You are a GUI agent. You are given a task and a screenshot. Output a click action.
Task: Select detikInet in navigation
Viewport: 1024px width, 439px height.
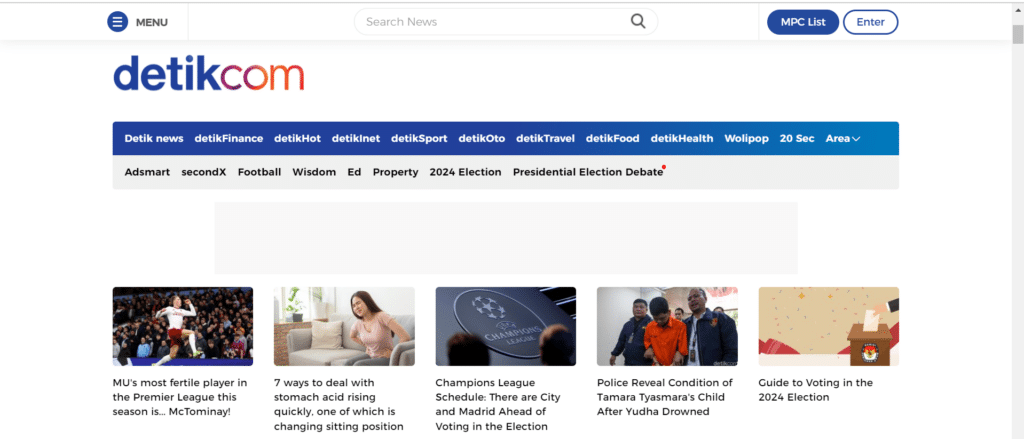click(x=356, y=138)
